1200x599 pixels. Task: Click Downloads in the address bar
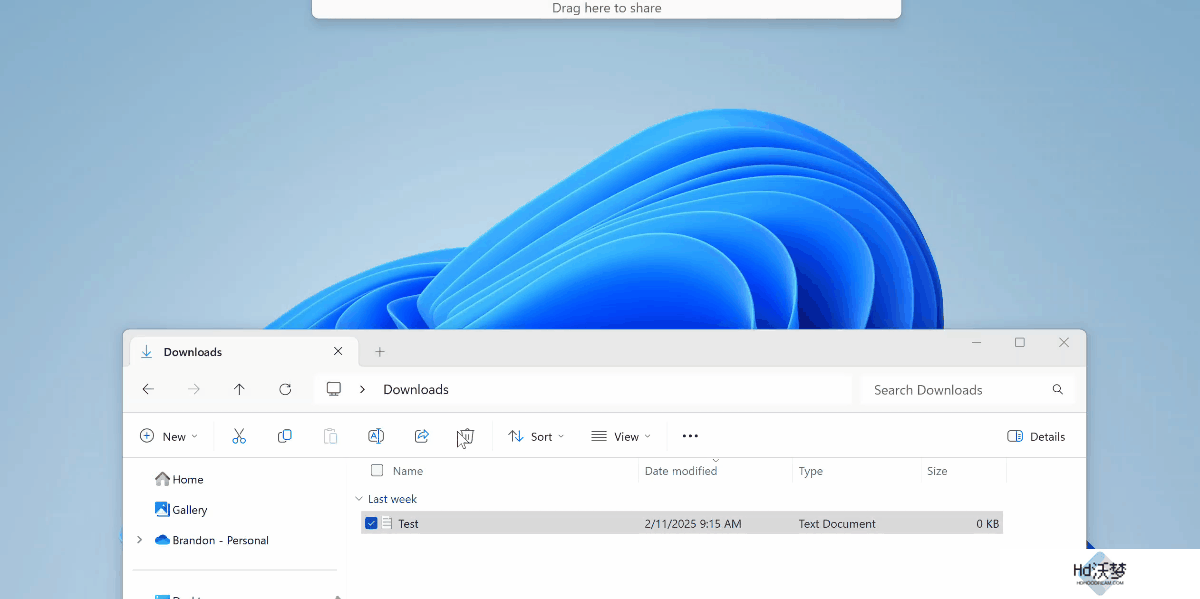tap(416, 389)
